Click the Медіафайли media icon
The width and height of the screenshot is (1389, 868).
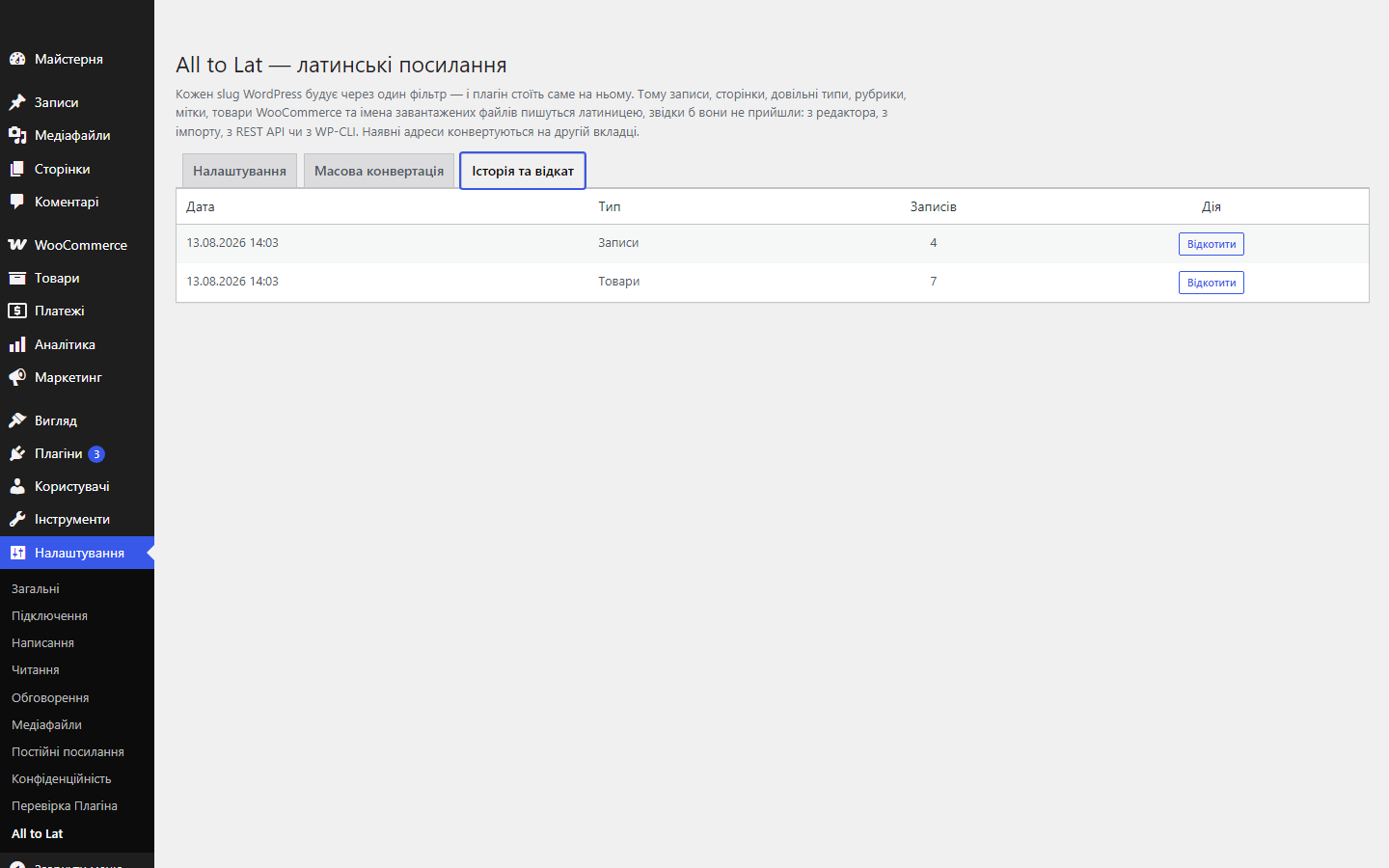click(17, 135)
